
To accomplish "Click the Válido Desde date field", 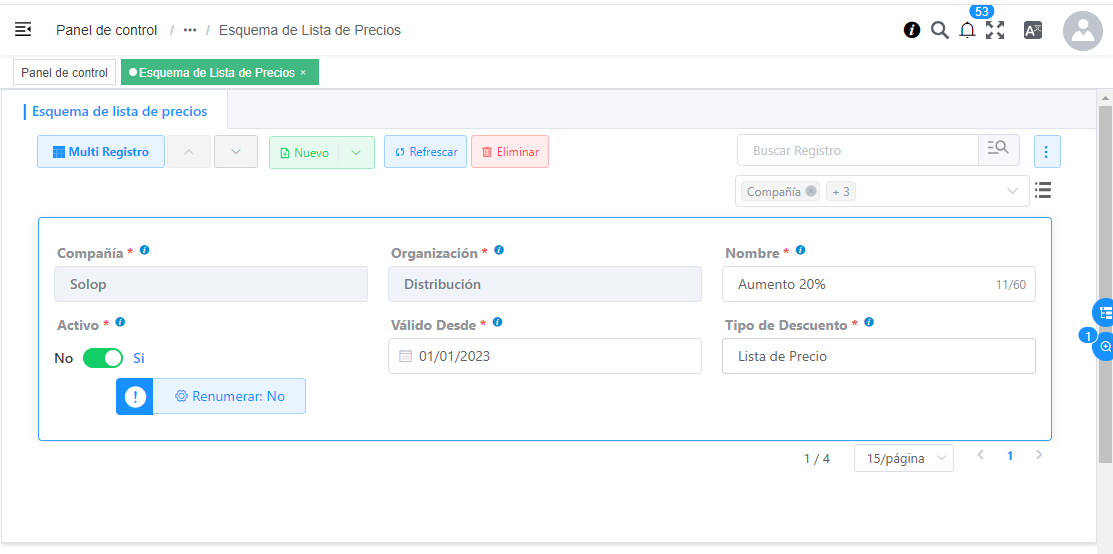I will (545, 356).
